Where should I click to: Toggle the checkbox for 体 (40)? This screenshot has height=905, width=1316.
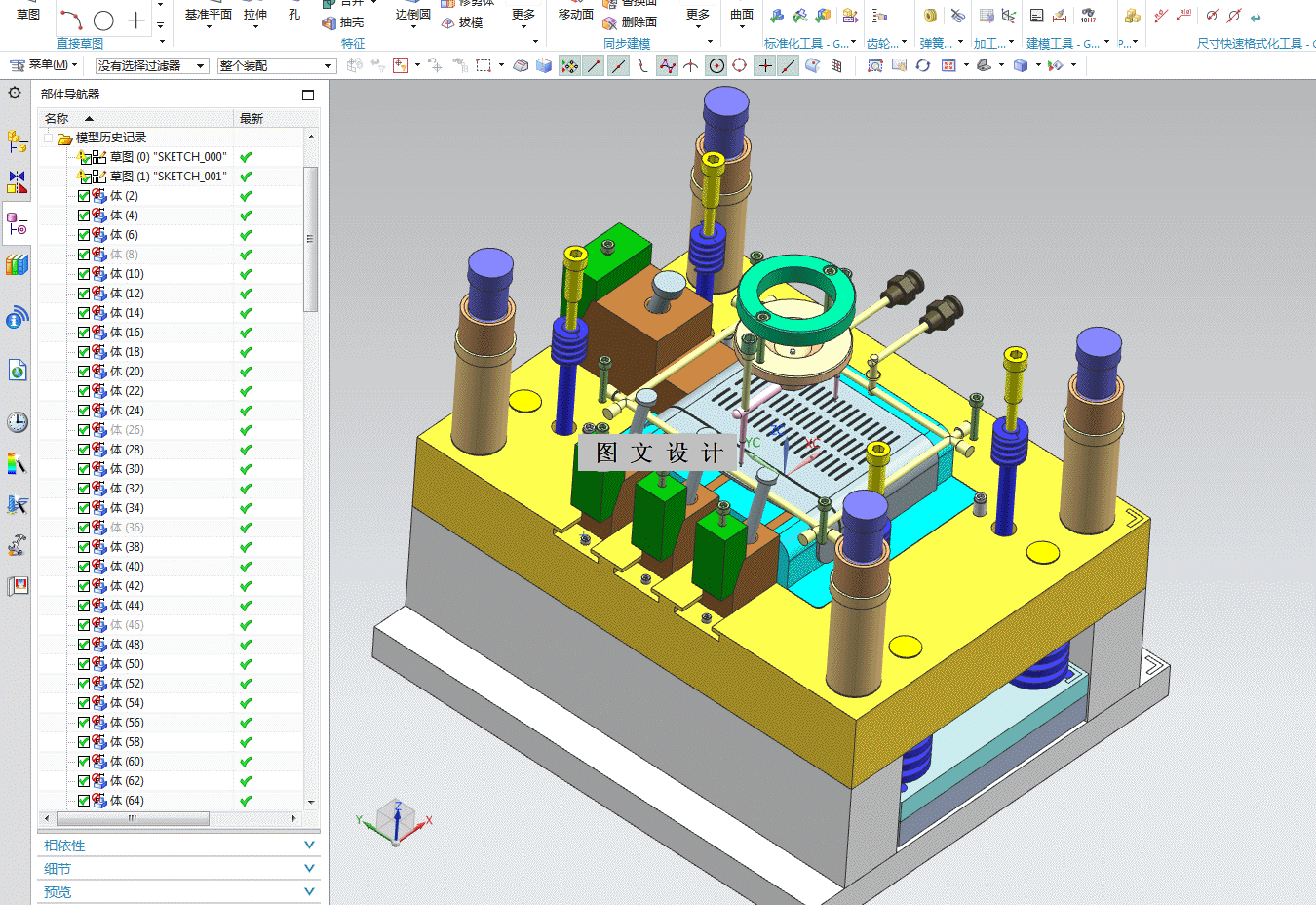point(83,567)
